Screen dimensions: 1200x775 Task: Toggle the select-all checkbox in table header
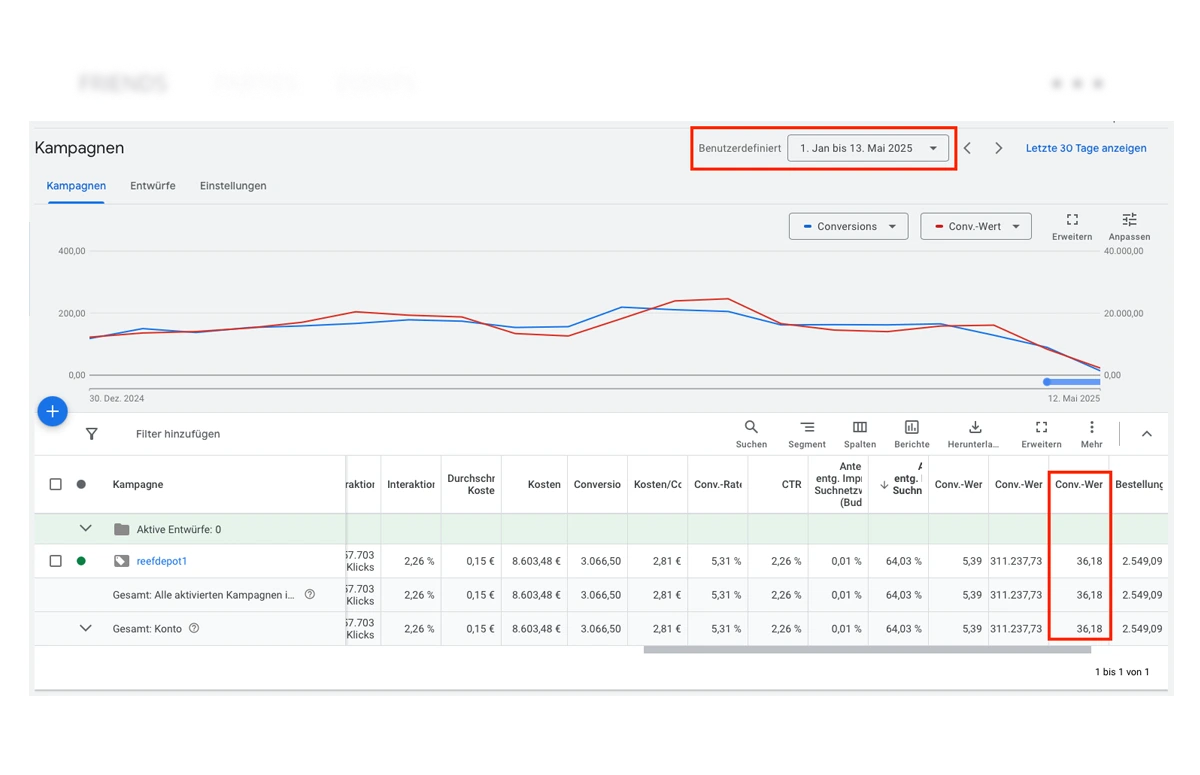pyautogui.click(x=56, y=484)
